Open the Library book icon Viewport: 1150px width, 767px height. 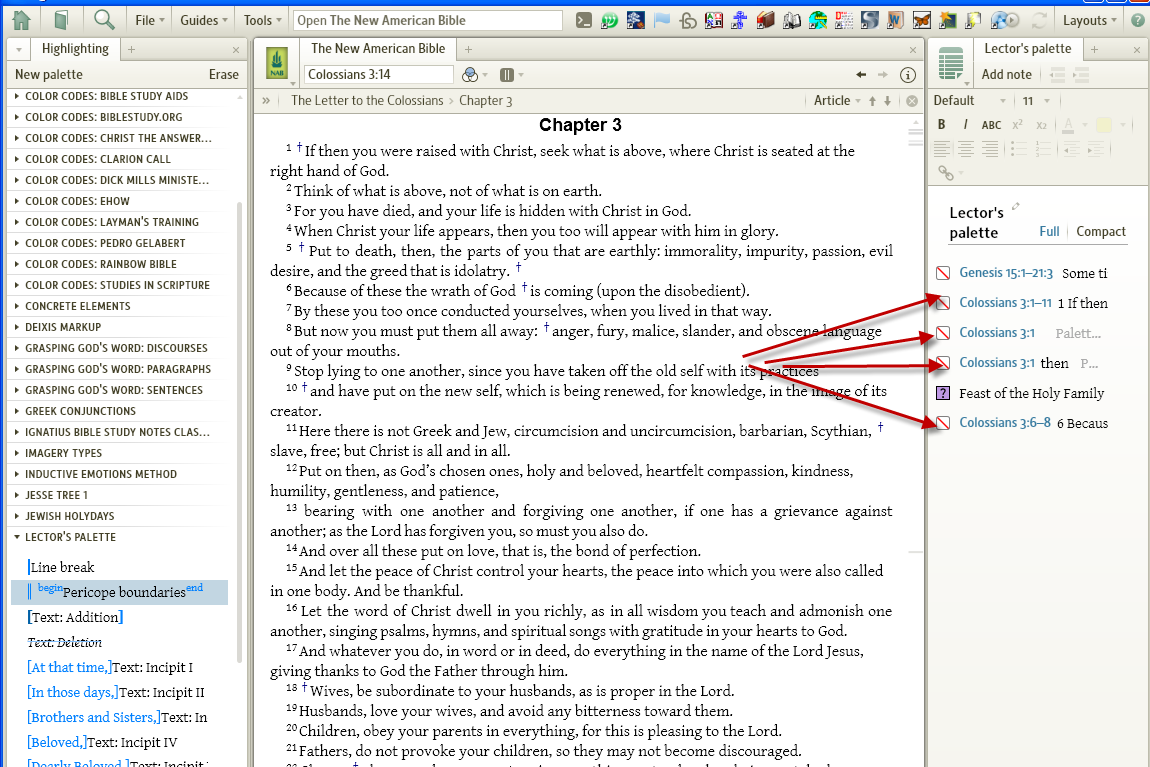(62, 20)
